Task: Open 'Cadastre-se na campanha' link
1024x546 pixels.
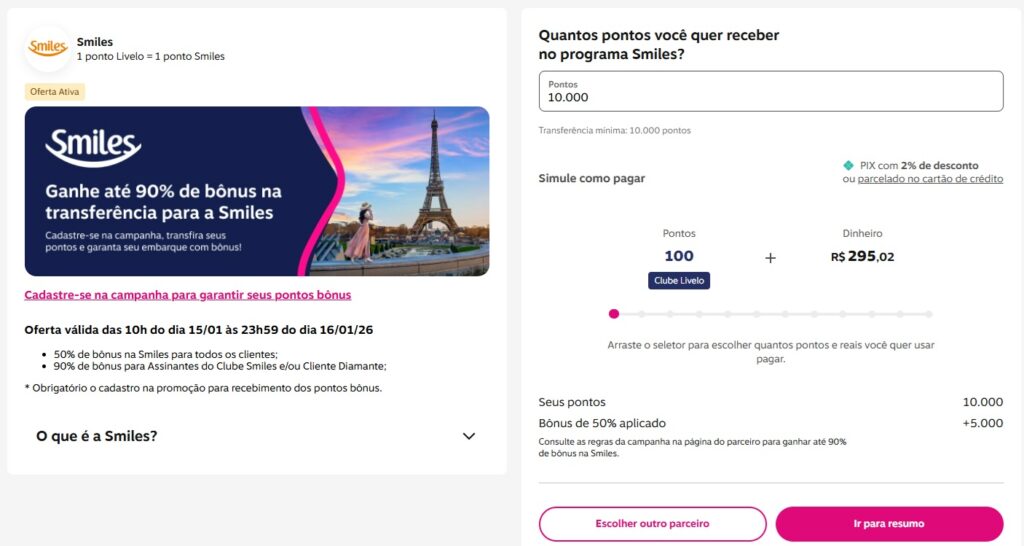Action: click(187, 295)
